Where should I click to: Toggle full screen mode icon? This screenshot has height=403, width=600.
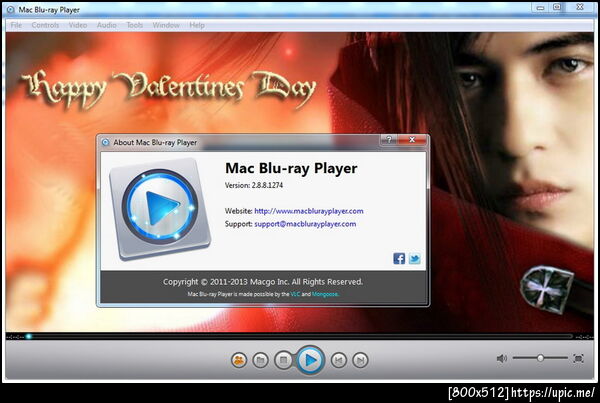tap(579, 358)
